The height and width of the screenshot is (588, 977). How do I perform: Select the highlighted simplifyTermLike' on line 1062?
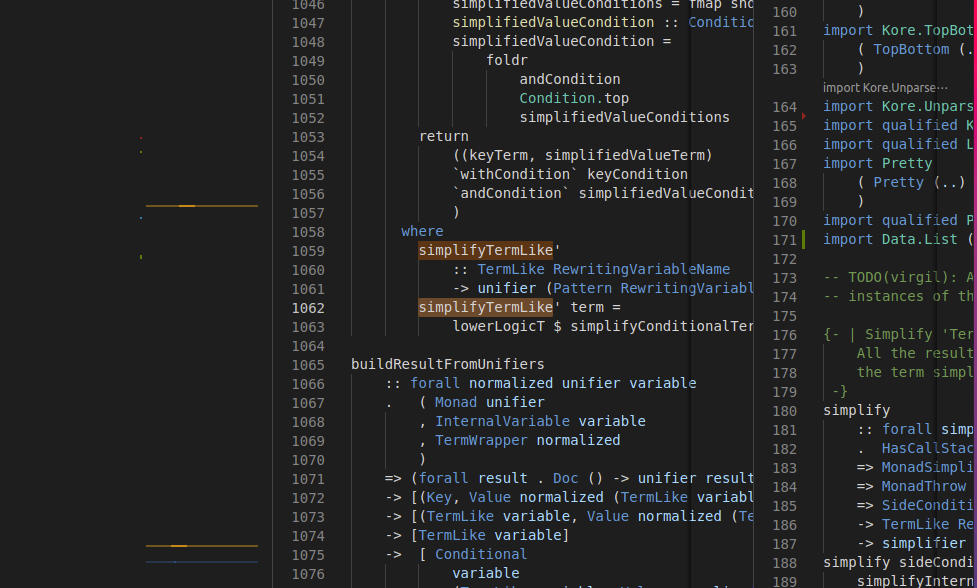pyautogui.click(x=486, y=307)
